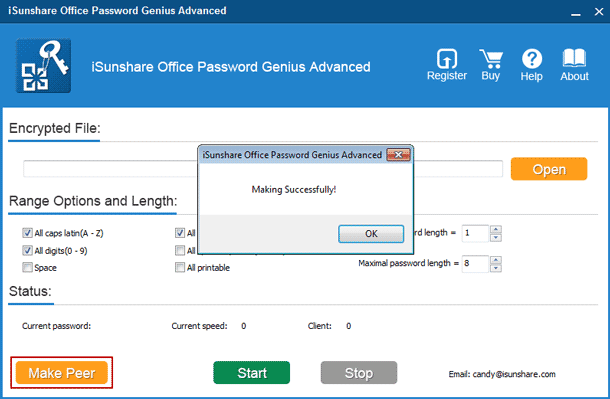Screen dimensions: 610x399
Task: Enable the Space checkbox
Action: [27, 268]
